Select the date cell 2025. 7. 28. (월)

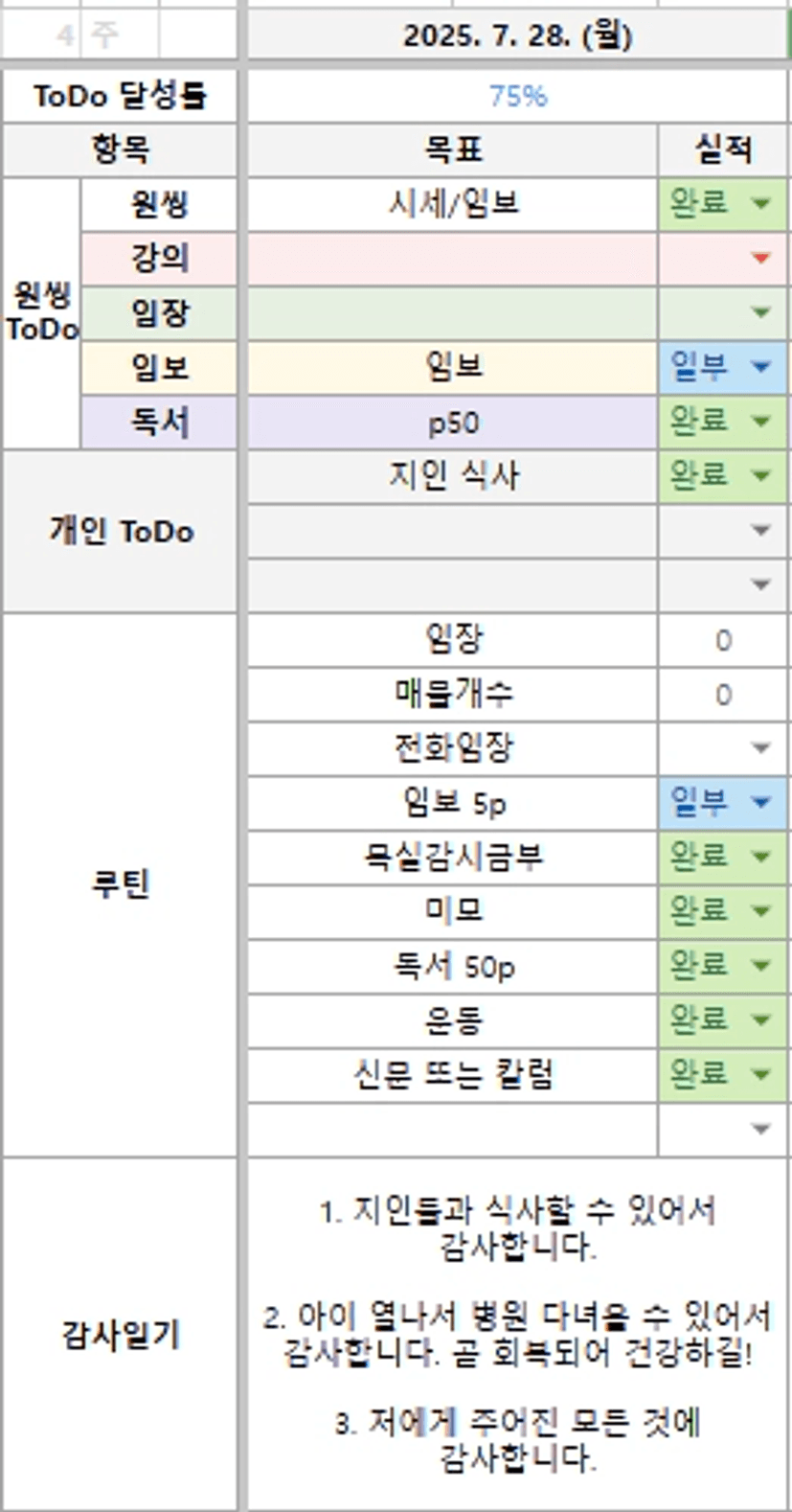[x=517, y=36]
